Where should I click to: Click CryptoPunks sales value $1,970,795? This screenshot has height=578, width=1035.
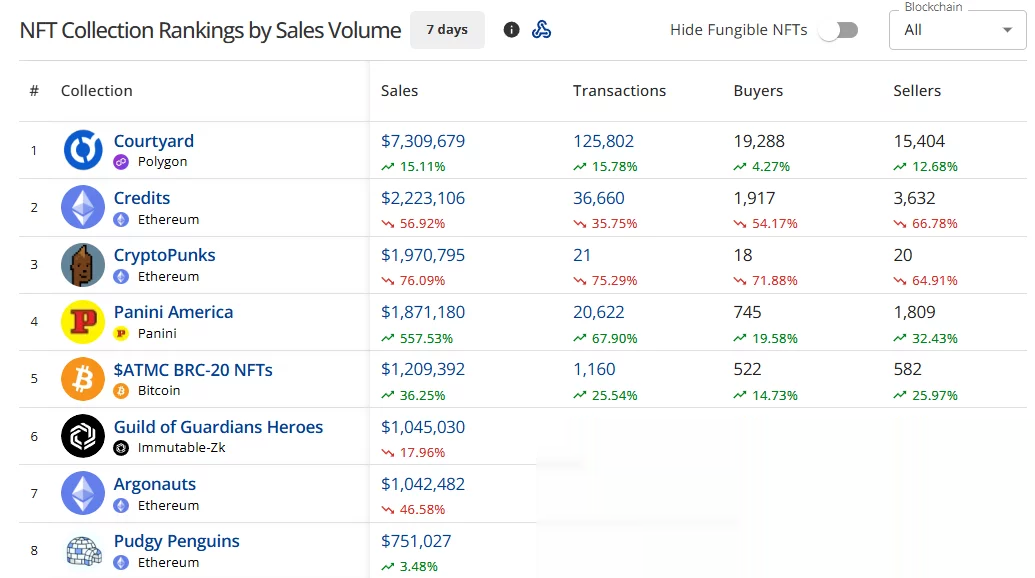pyautogui.click(x=423, y=255)
